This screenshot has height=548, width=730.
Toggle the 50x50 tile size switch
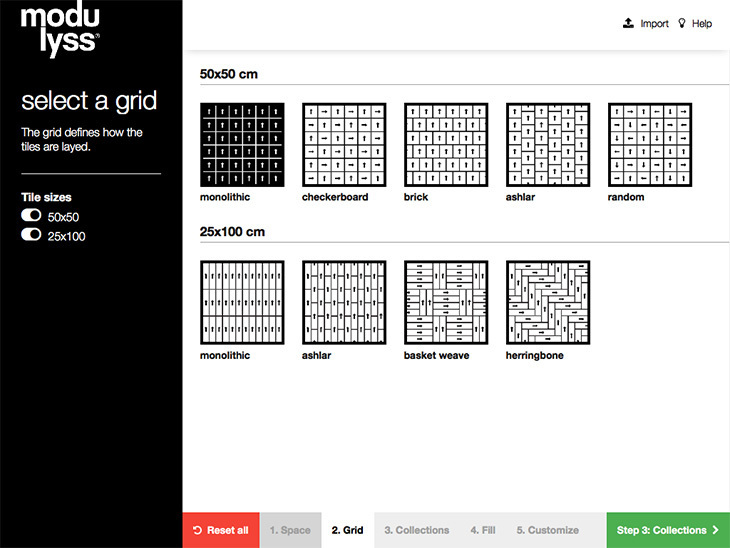click(x=31, y=215)
